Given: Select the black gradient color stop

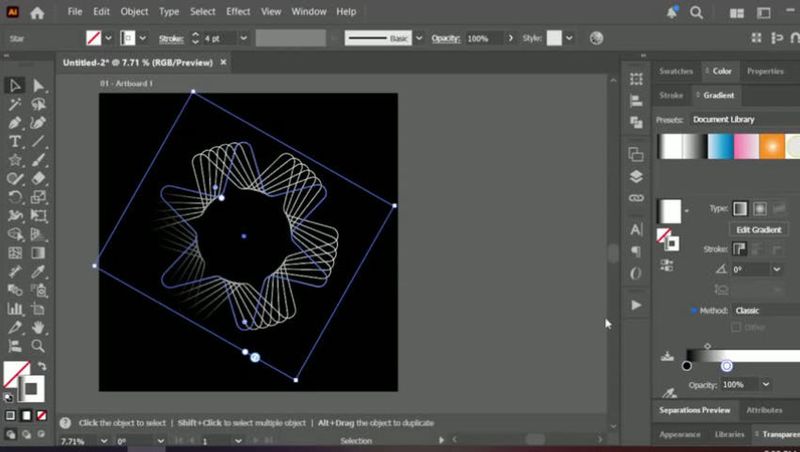Looking at the screenshot, I should (687, 366).
